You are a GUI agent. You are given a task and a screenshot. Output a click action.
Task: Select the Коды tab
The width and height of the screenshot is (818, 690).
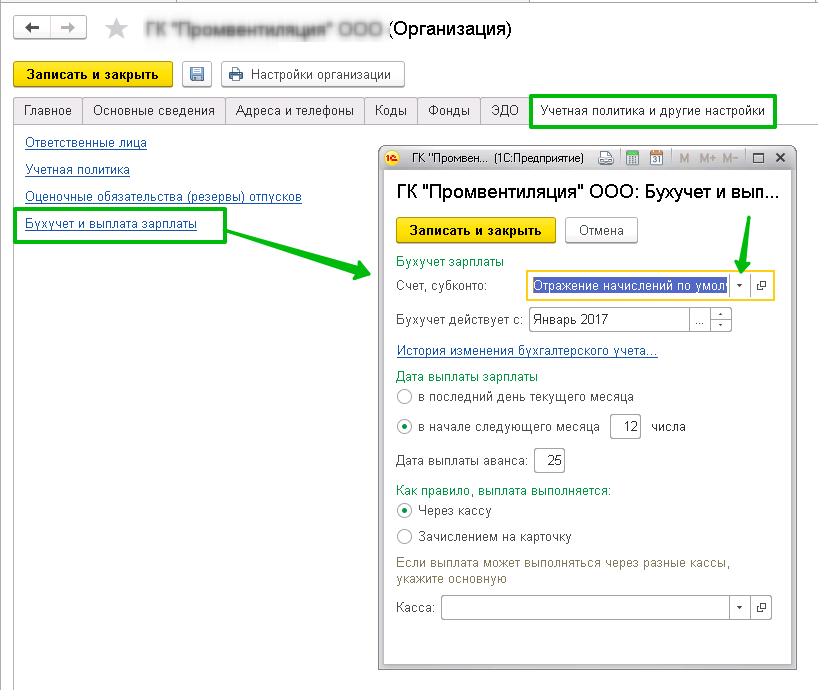click(391, 111)
